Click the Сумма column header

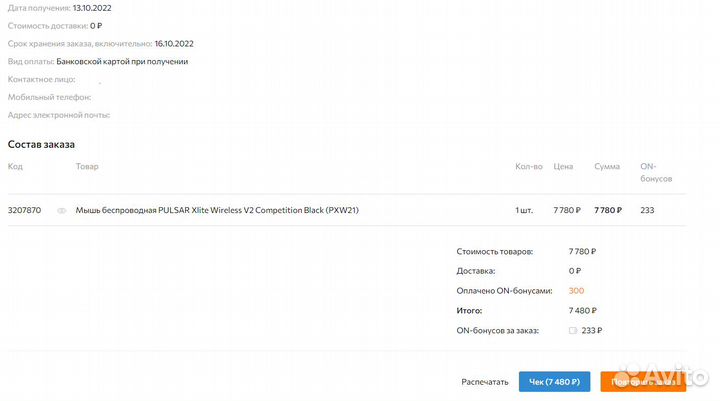[x=607, y=166]
